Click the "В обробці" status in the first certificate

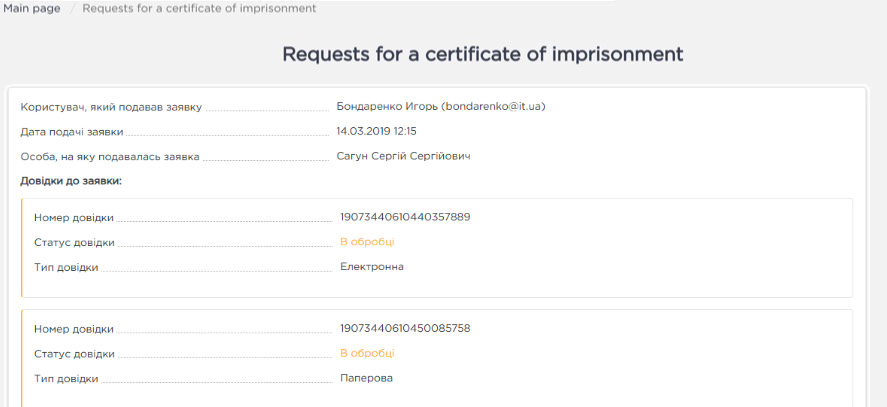click(x=367, y=241)
